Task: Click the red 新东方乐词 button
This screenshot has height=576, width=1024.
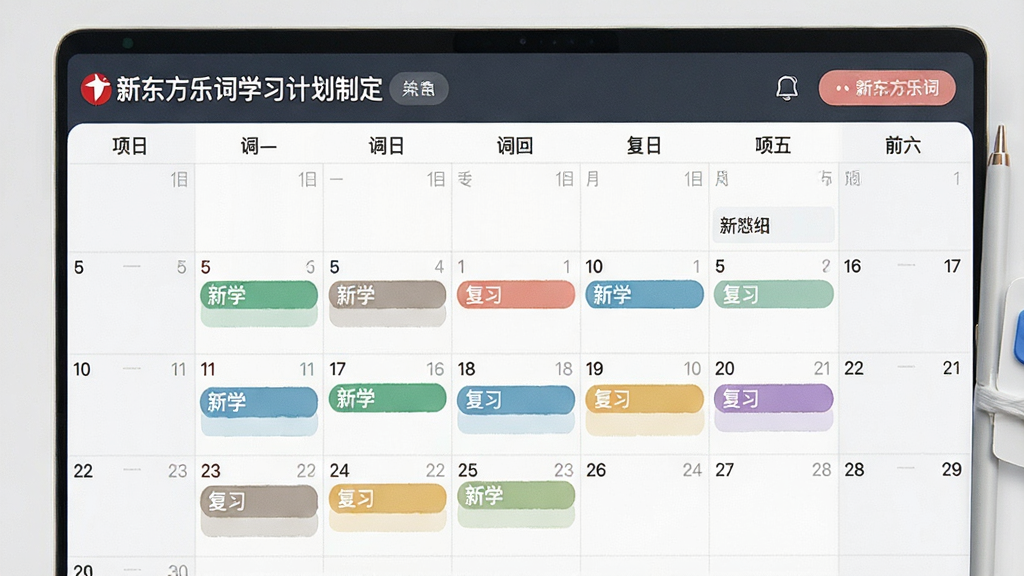Action: tap(887, 88)
